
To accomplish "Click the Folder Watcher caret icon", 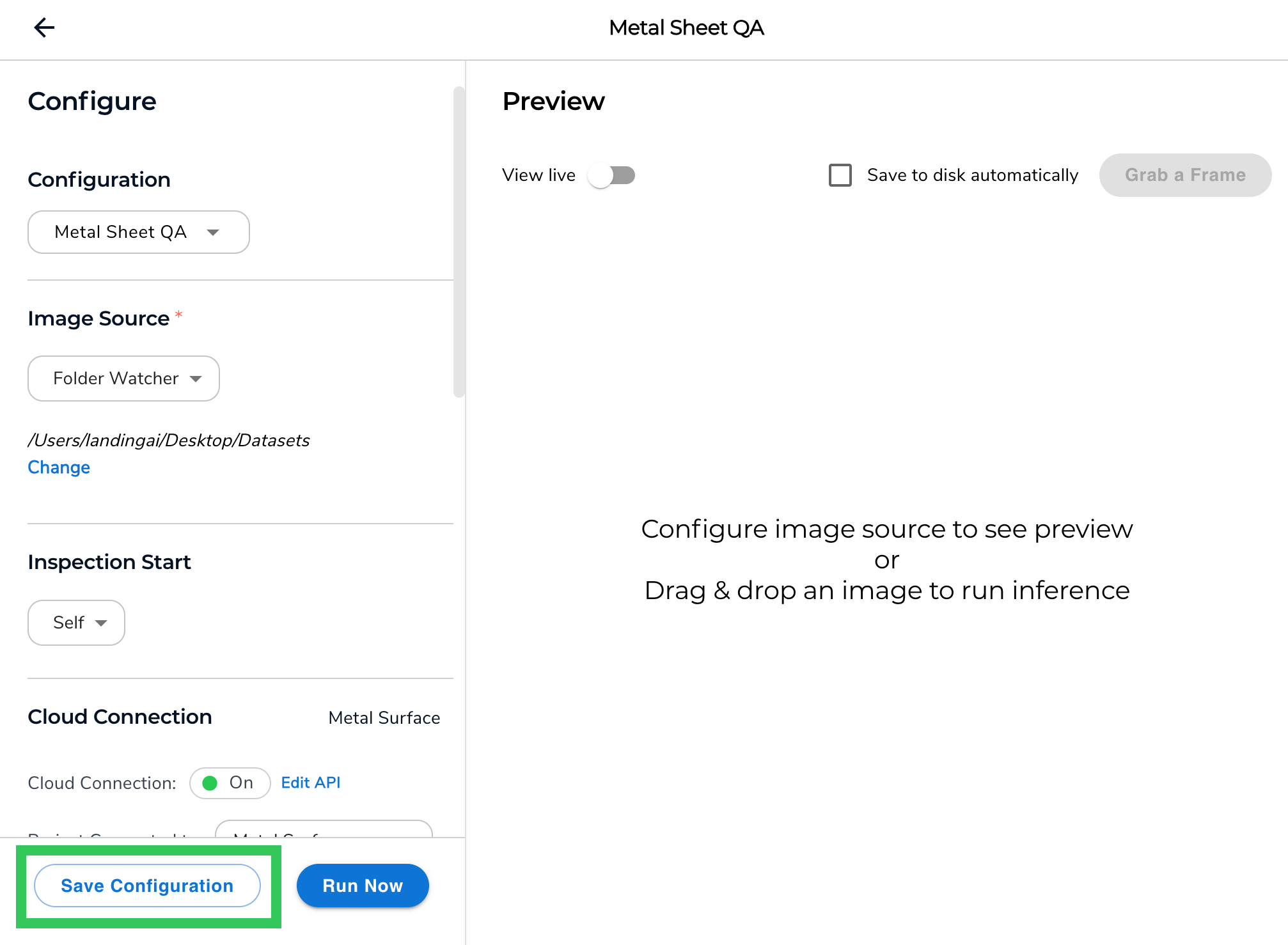I will click(x=196, y=379).
